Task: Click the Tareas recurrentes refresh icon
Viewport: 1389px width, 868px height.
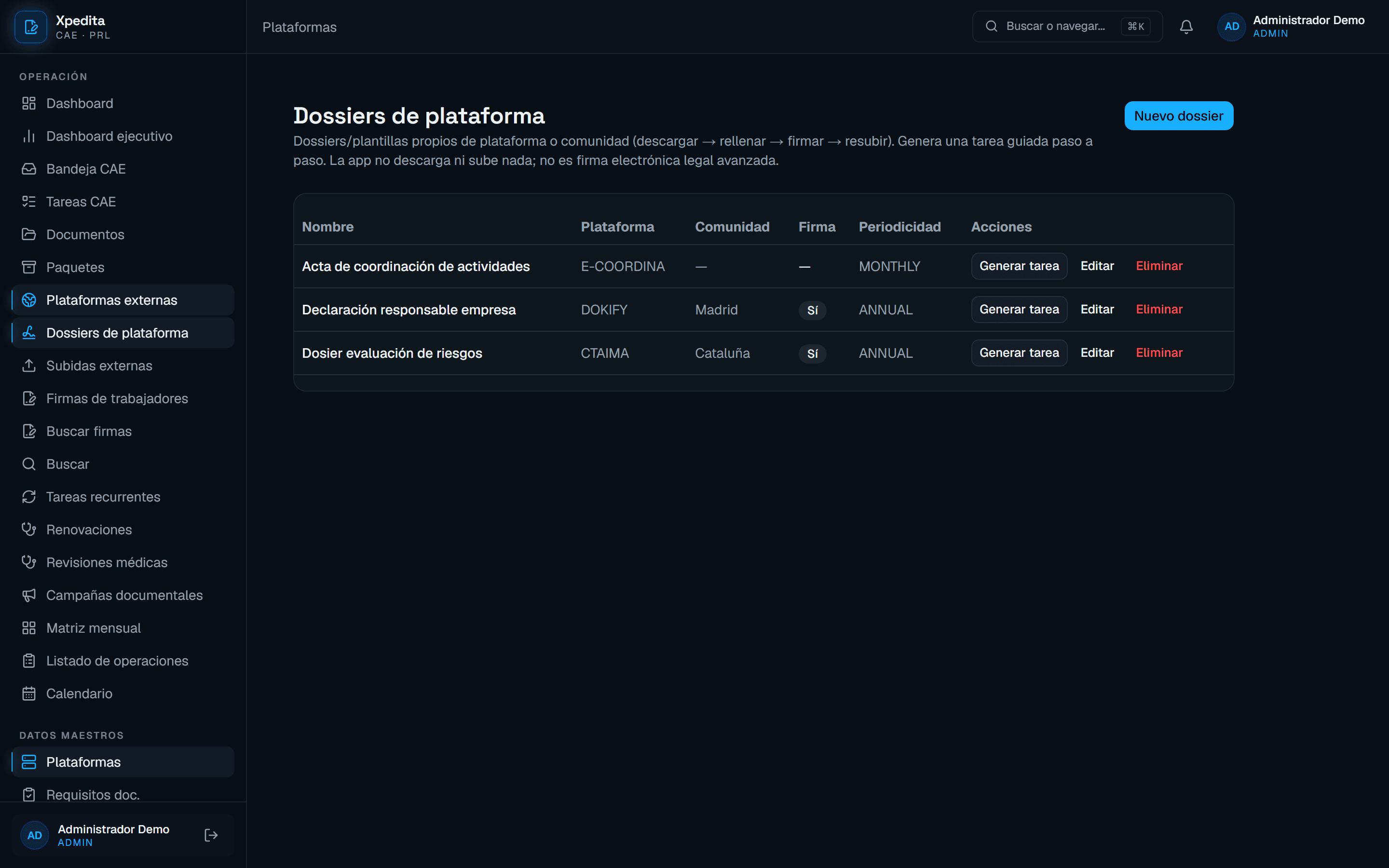Action: (x=29, y=497)
